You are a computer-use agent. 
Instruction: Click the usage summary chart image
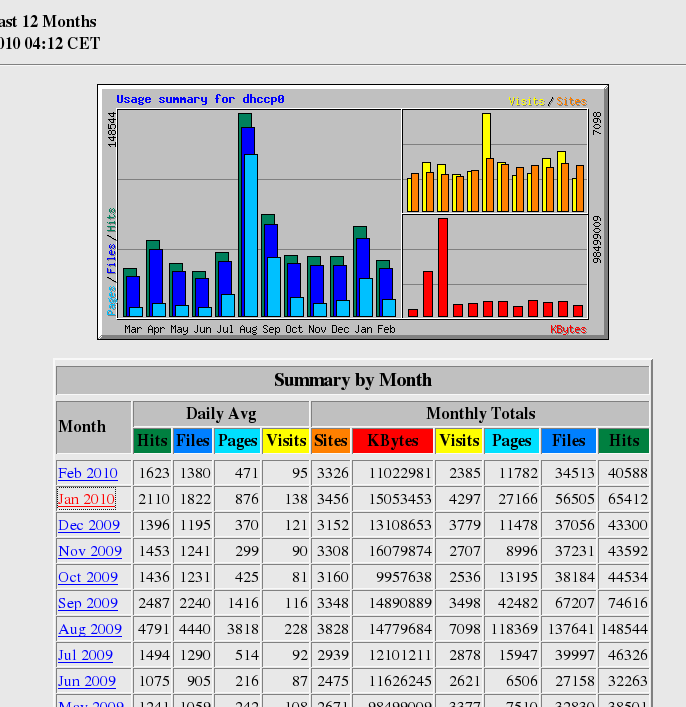353,212
